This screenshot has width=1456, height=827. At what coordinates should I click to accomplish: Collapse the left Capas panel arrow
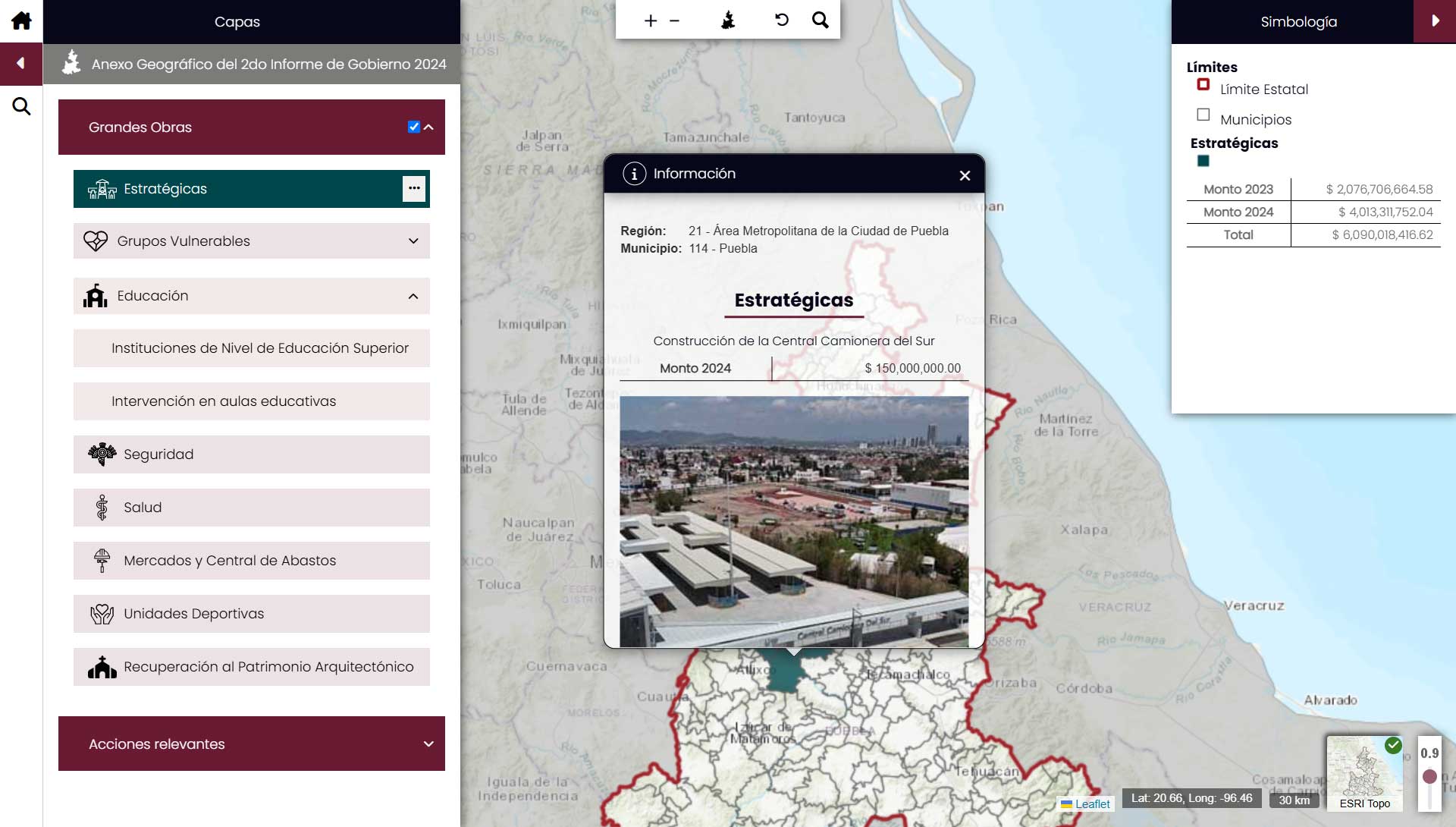click(21, 64)
